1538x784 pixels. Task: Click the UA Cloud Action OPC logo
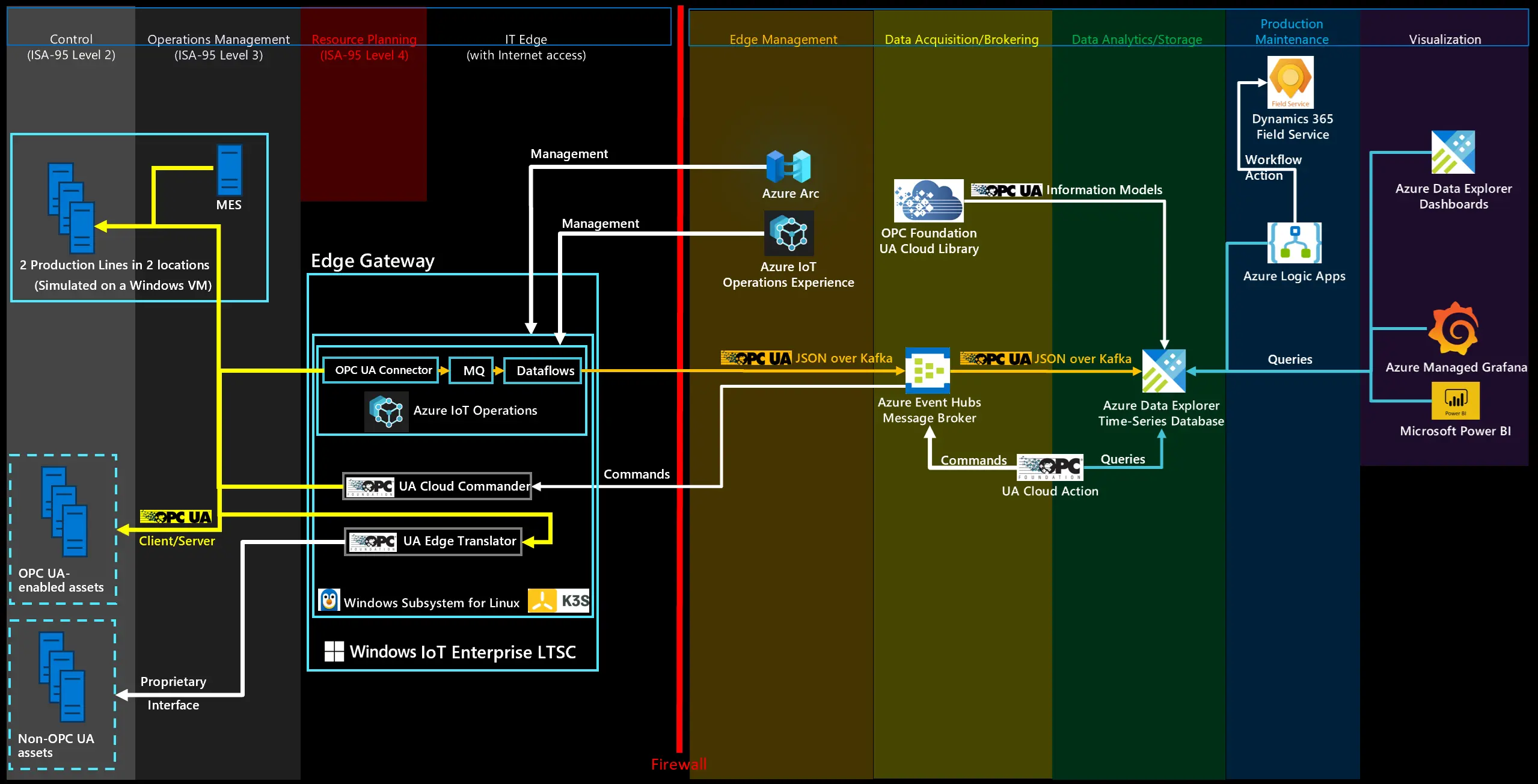pos(1050,467)
